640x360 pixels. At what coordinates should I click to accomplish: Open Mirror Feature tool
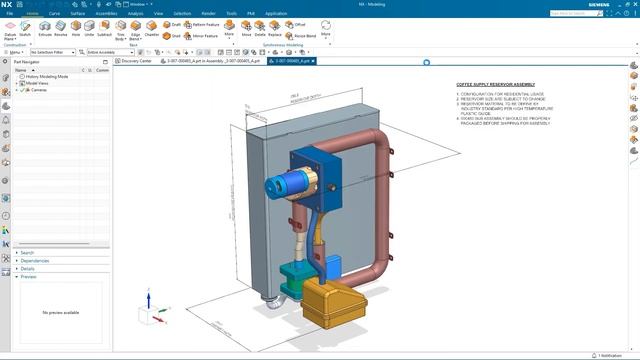[201, 36]
